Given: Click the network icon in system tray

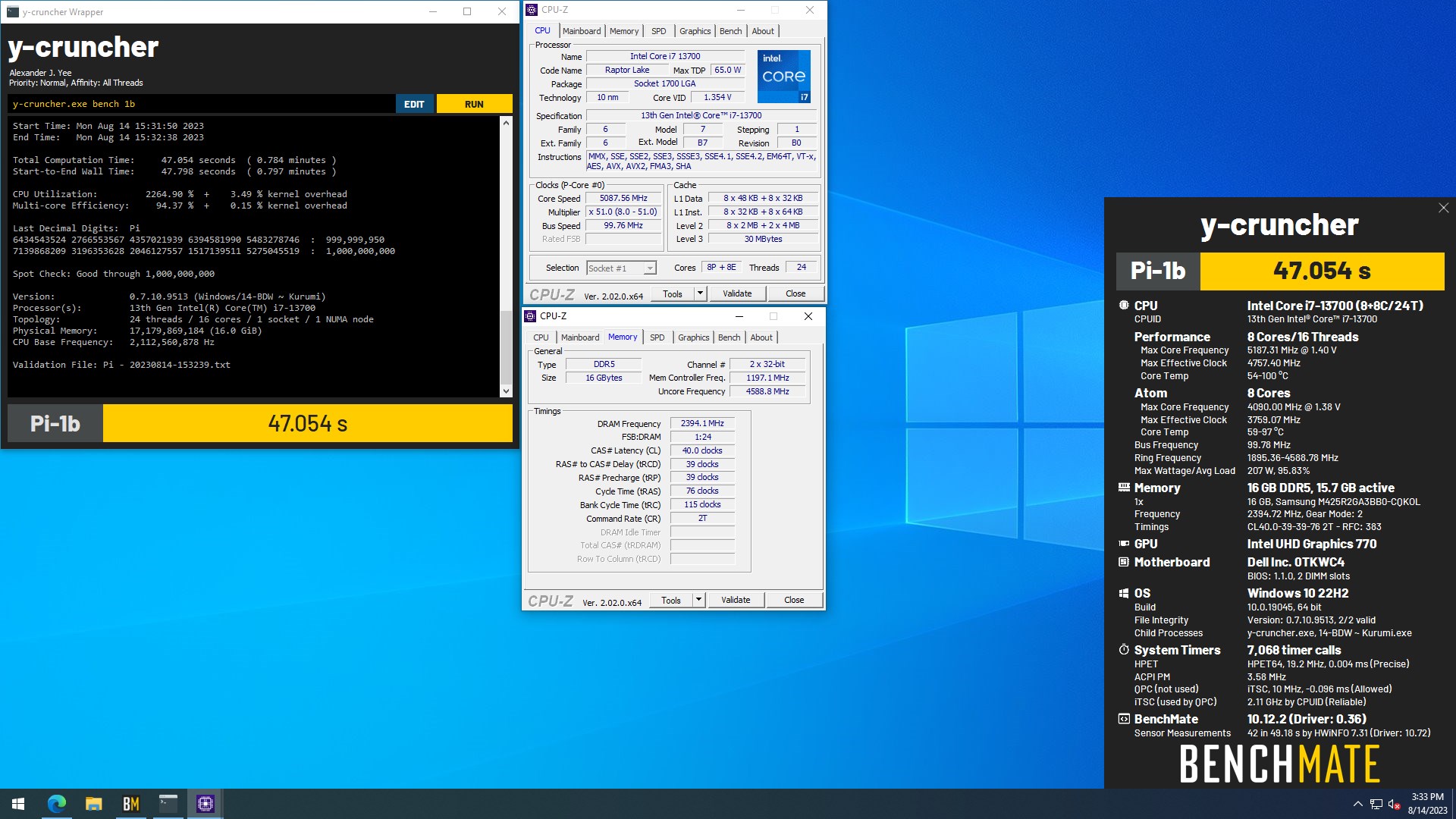Looking at the screenshot, I should point(1376,804).
